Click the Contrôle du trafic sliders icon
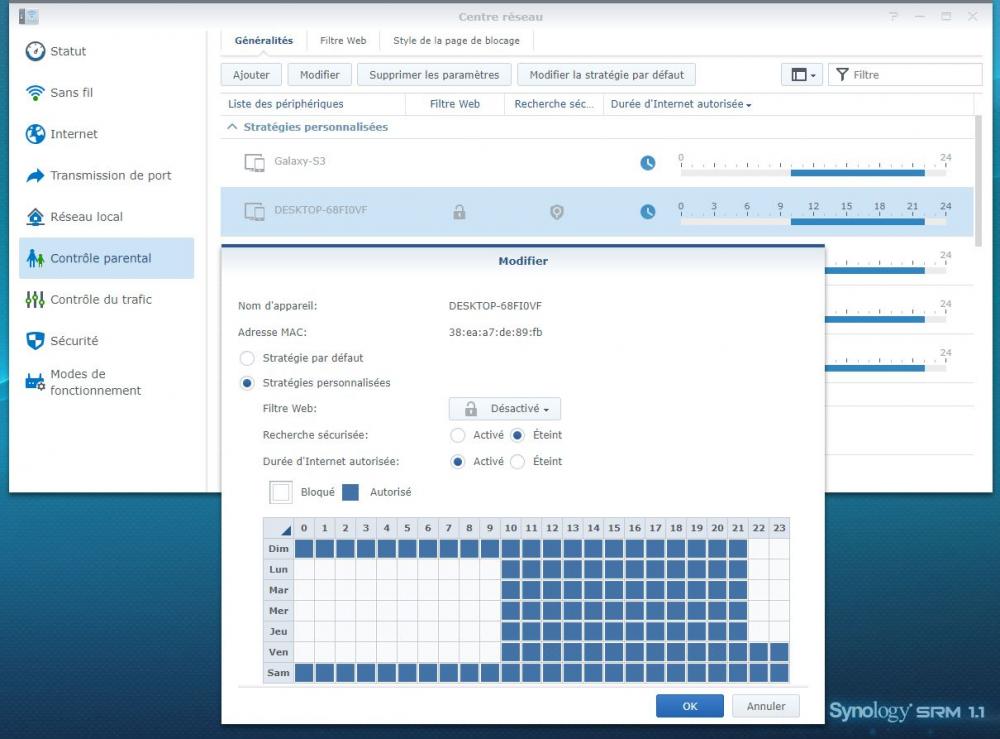Image resolution: width=1000 pixels, height=739 pixels. click(35, 299)
